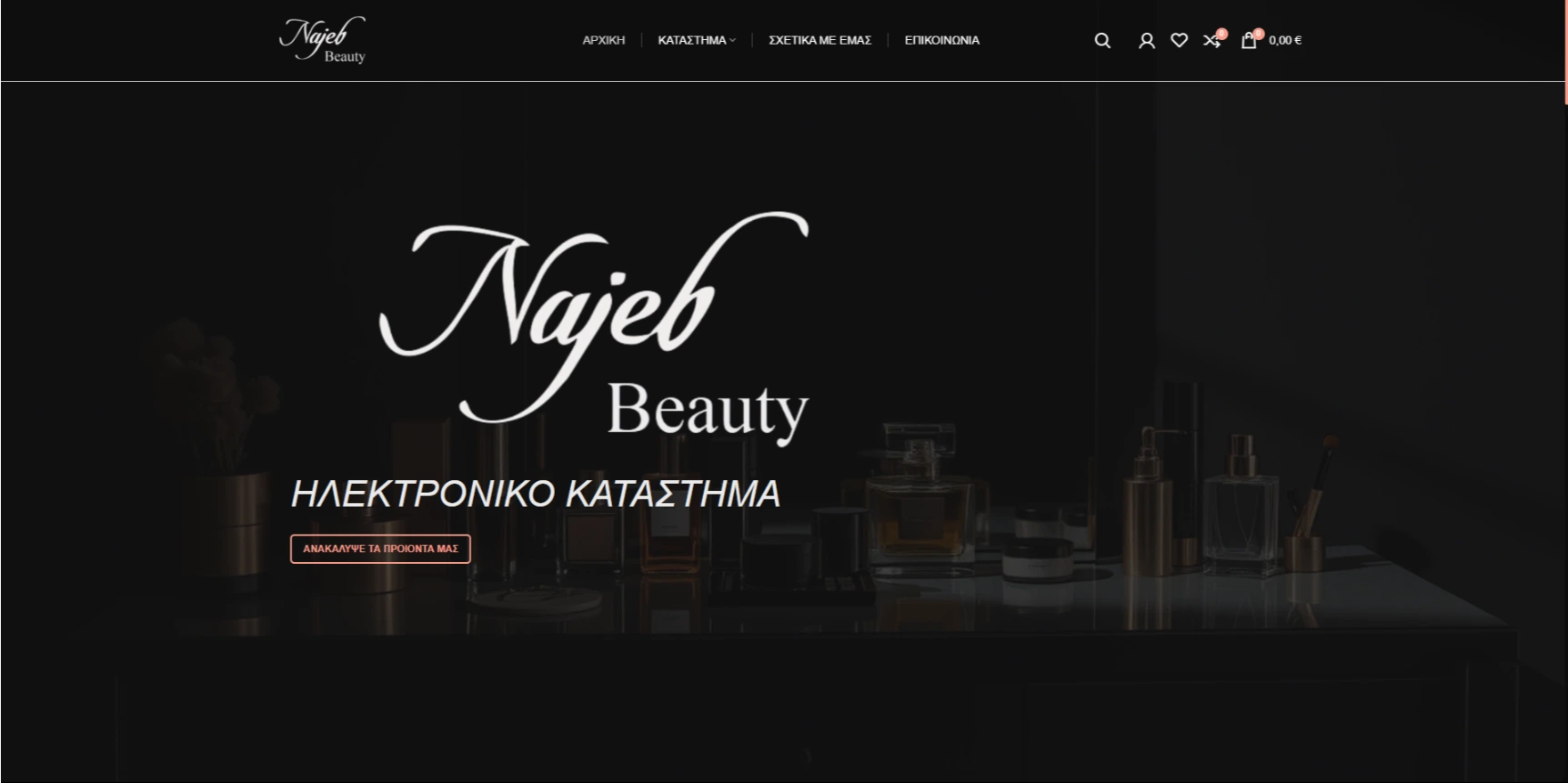Open the ΣΧΕΤΙΚΑ ΜΕ ΕΜΑΣ page

(819, 40)
